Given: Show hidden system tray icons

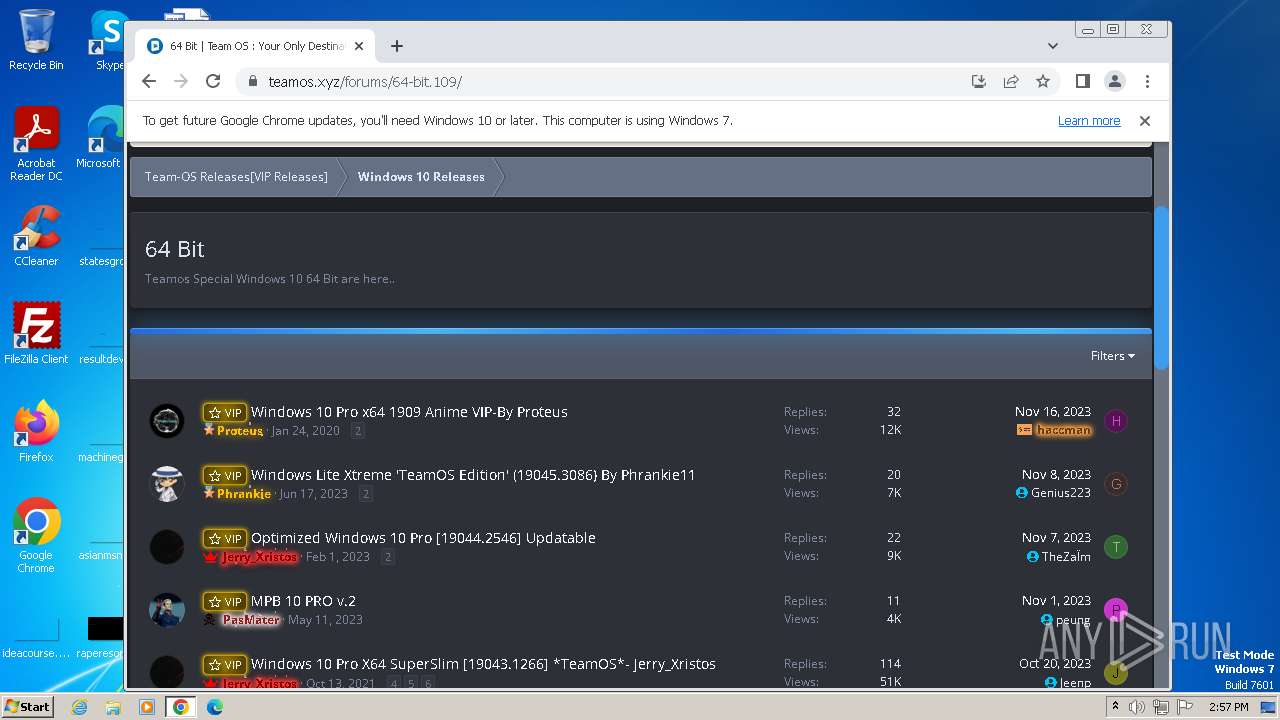Looking at the screenshot, I should click(x=1116, y=706).
